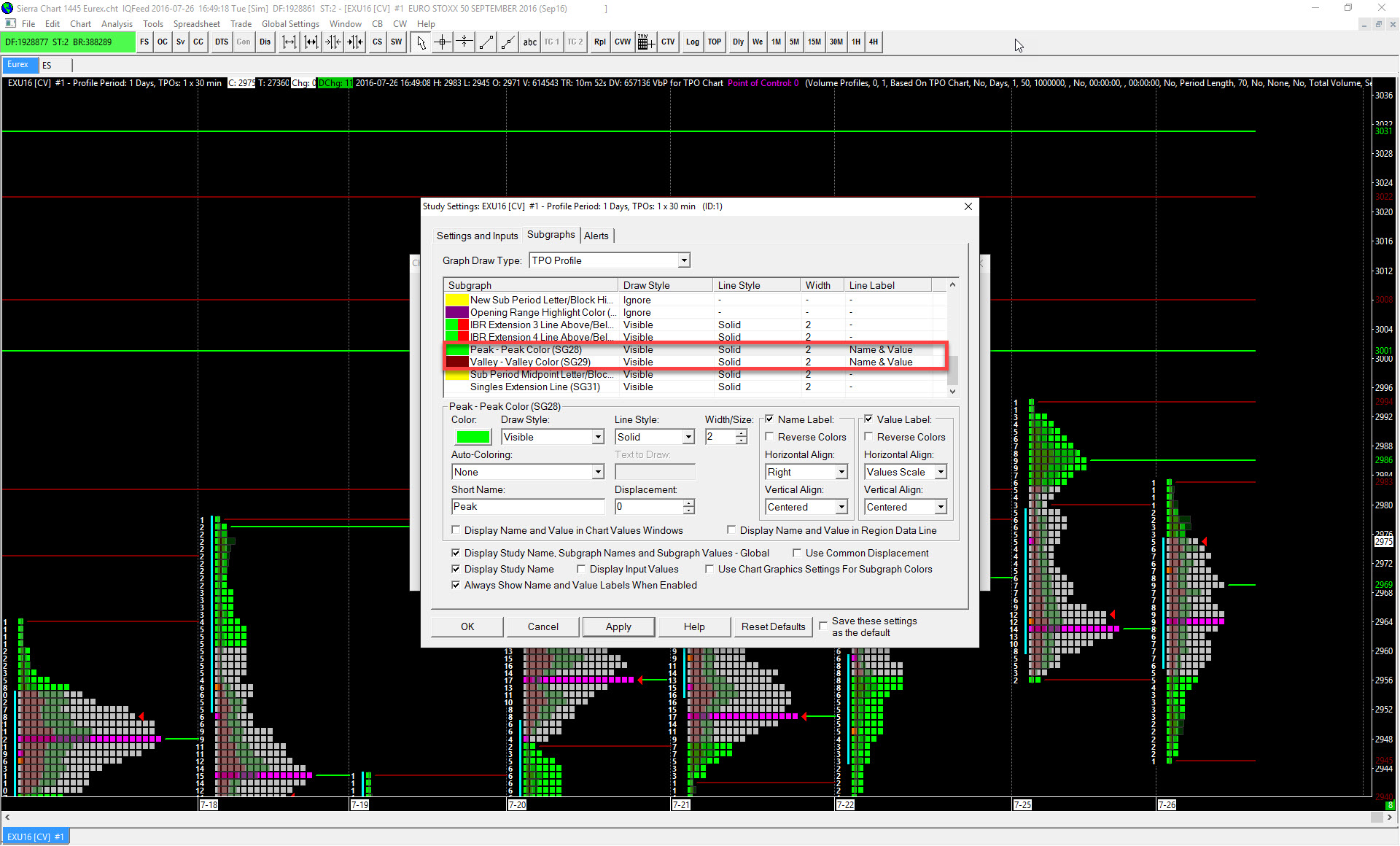Switch to Settings and Inputs tab
The image size is (1400, 846).
click(477, 236)
